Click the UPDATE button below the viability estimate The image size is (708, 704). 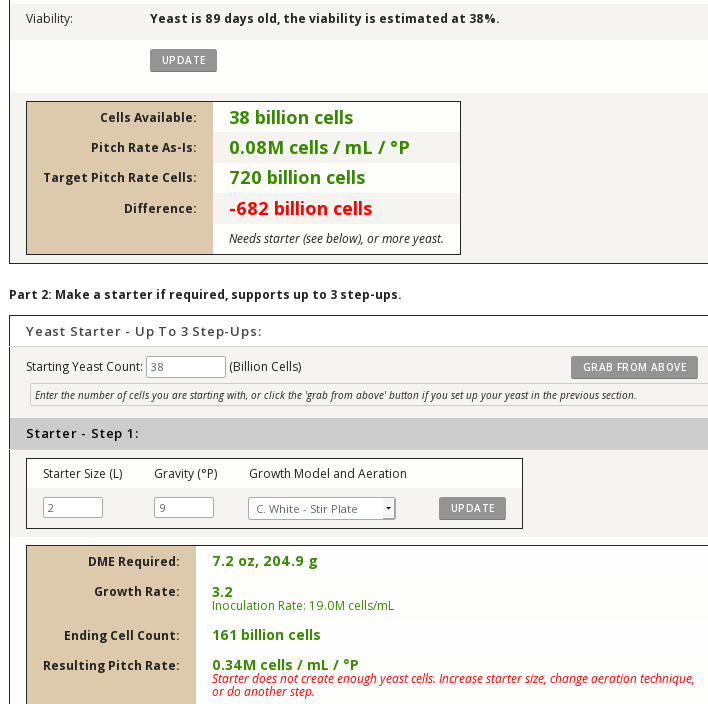(x=183, y=60)
